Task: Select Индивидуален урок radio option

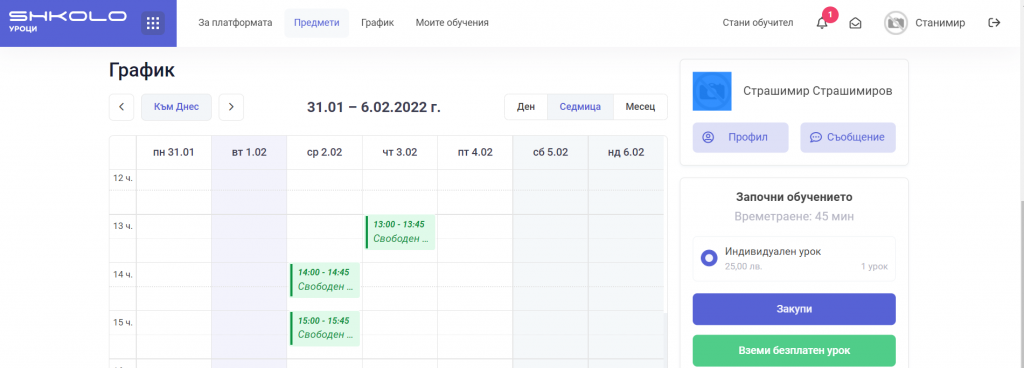Action: pos(709,258)
